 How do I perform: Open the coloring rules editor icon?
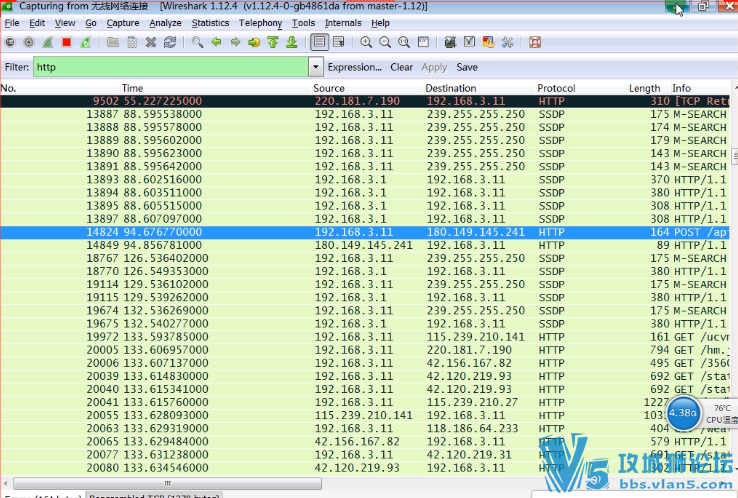(x=489, y=42)
